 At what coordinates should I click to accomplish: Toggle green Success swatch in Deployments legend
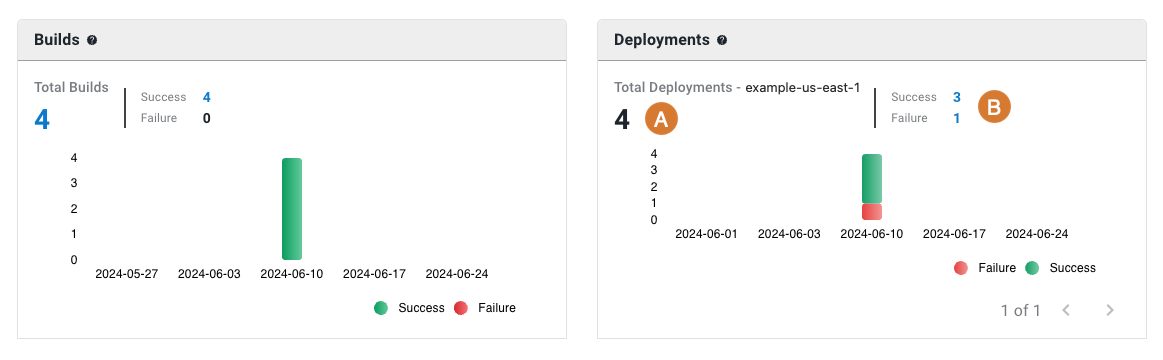tap(1032, 268)
